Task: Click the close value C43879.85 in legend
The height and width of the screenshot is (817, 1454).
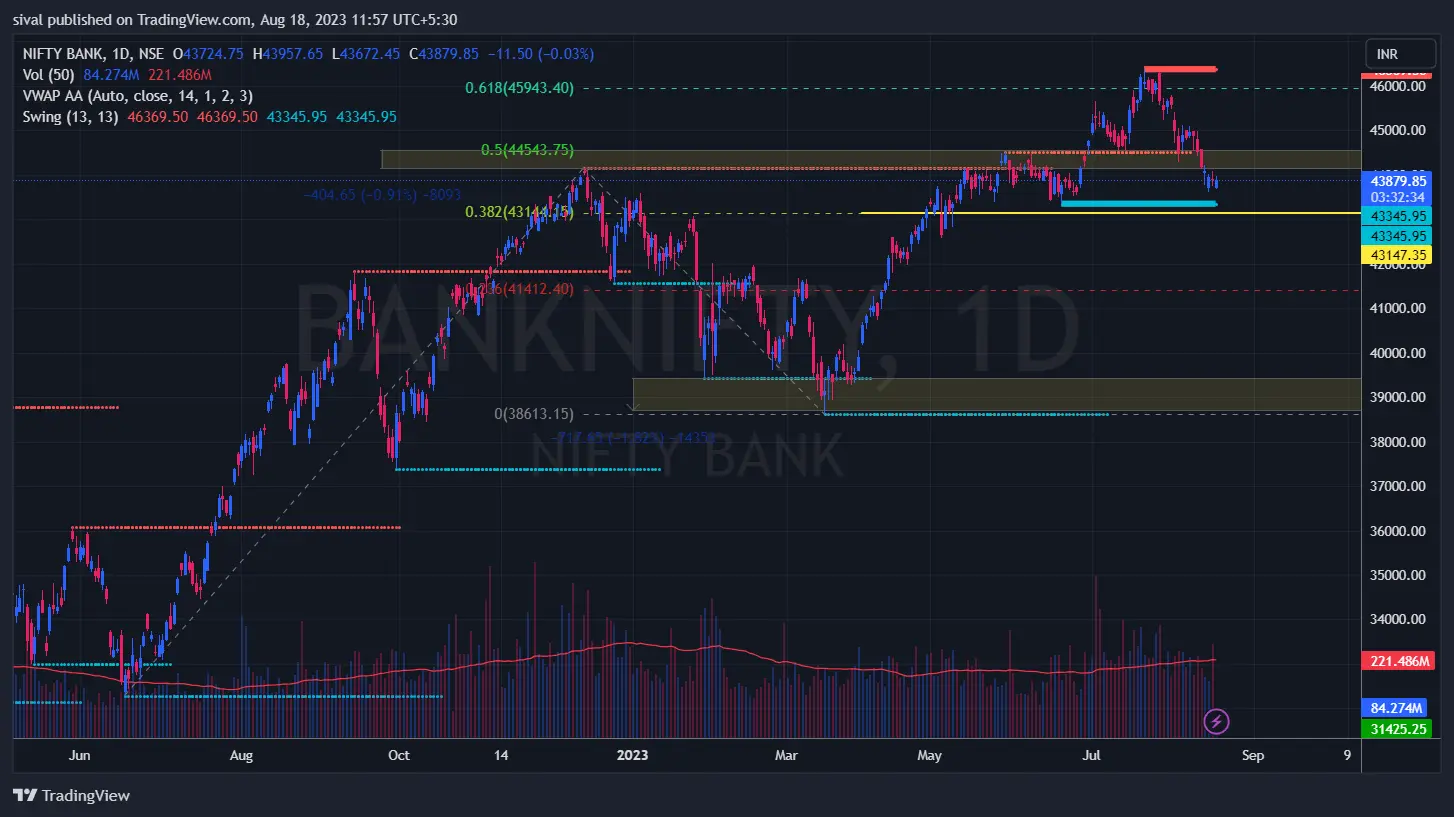Action: pyautogui.click(x=443, y=54)
